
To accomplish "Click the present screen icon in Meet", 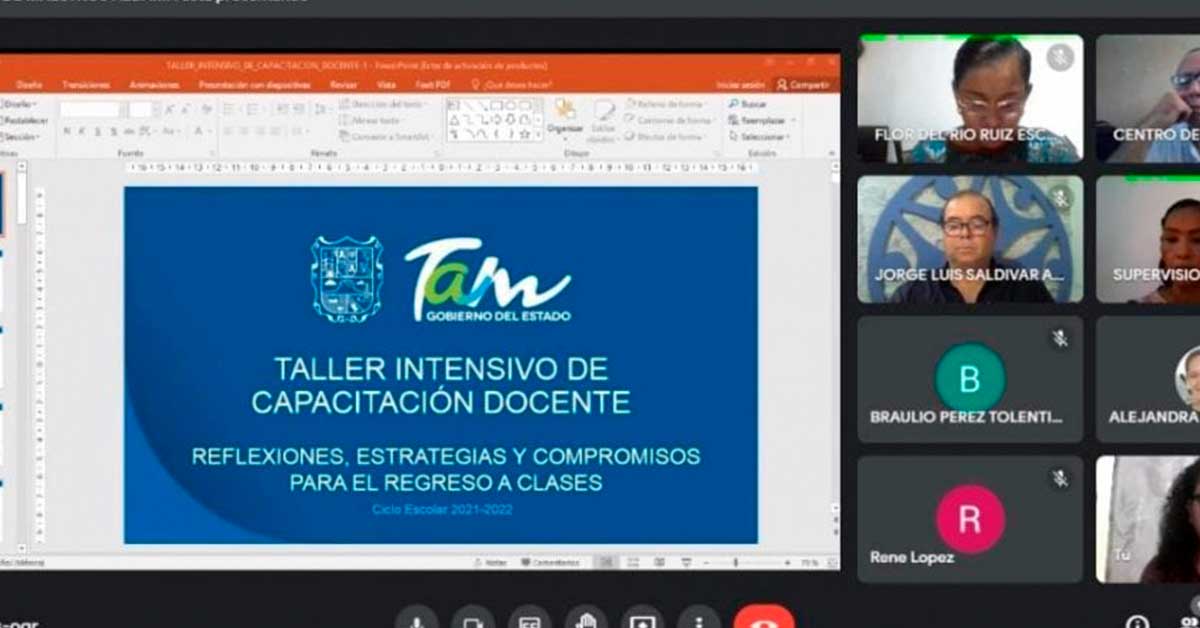I will click(642, 620).
